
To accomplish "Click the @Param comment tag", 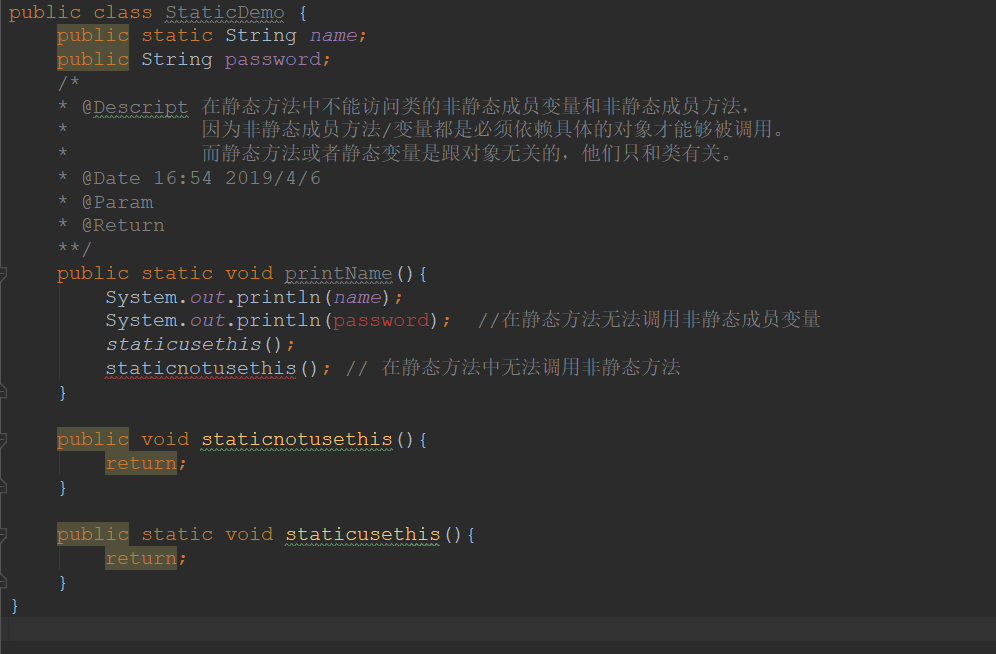I will pos(118,203).
